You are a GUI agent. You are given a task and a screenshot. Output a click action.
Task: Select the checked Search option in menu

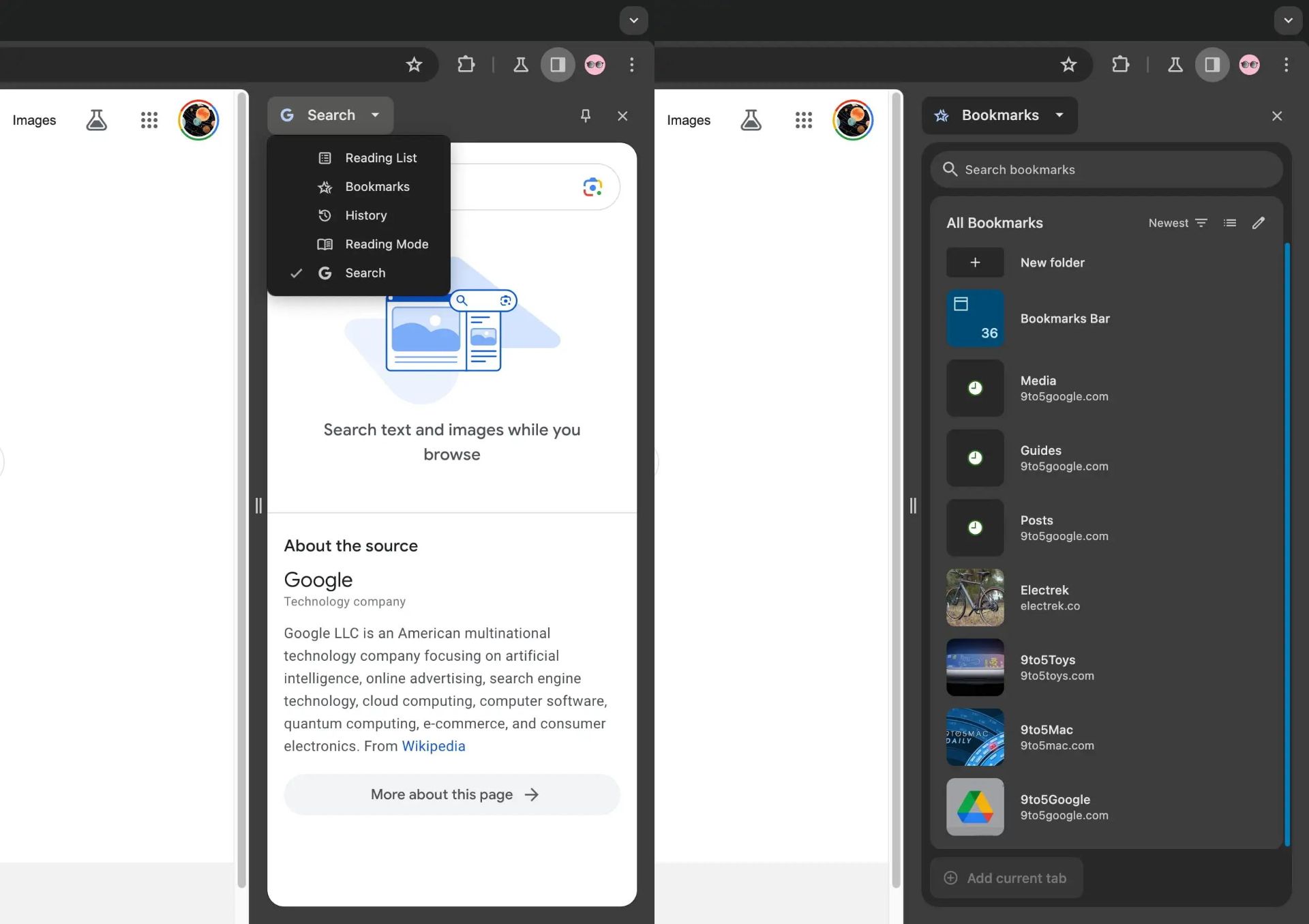tap(365, 273)
